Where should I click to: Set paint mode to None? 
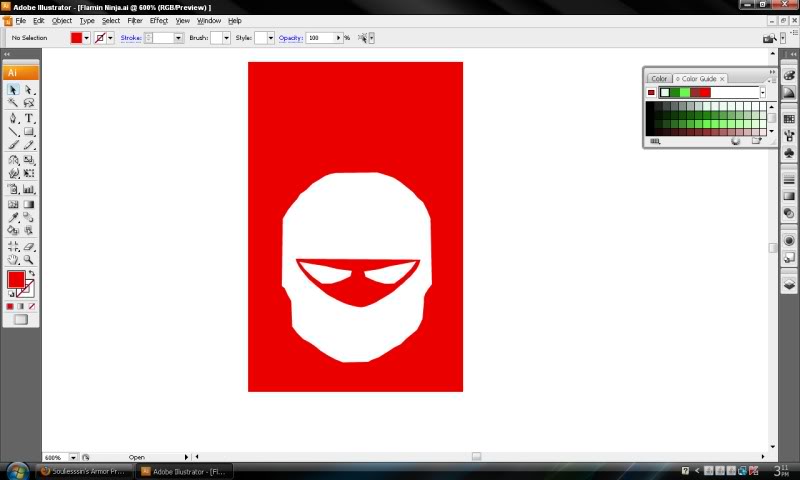click(32, 306)
